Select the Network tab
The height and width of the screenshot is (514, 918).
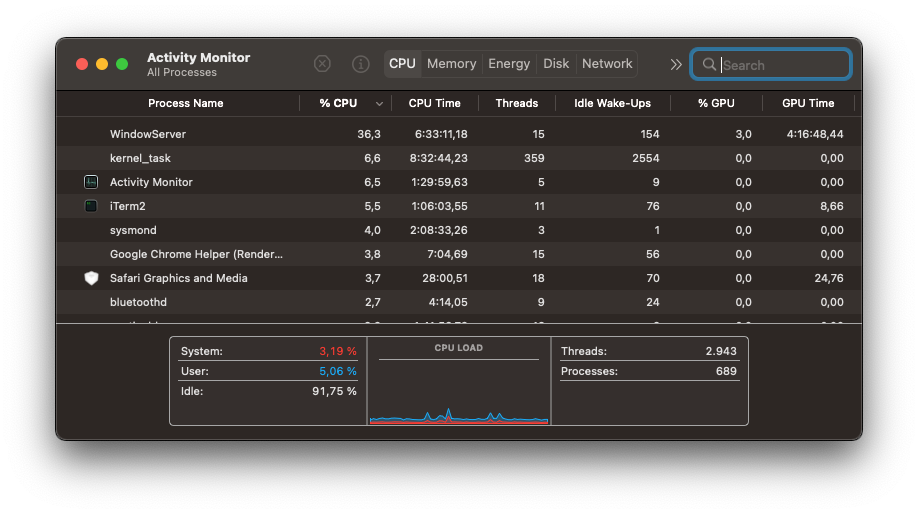(x=607, y=64)
